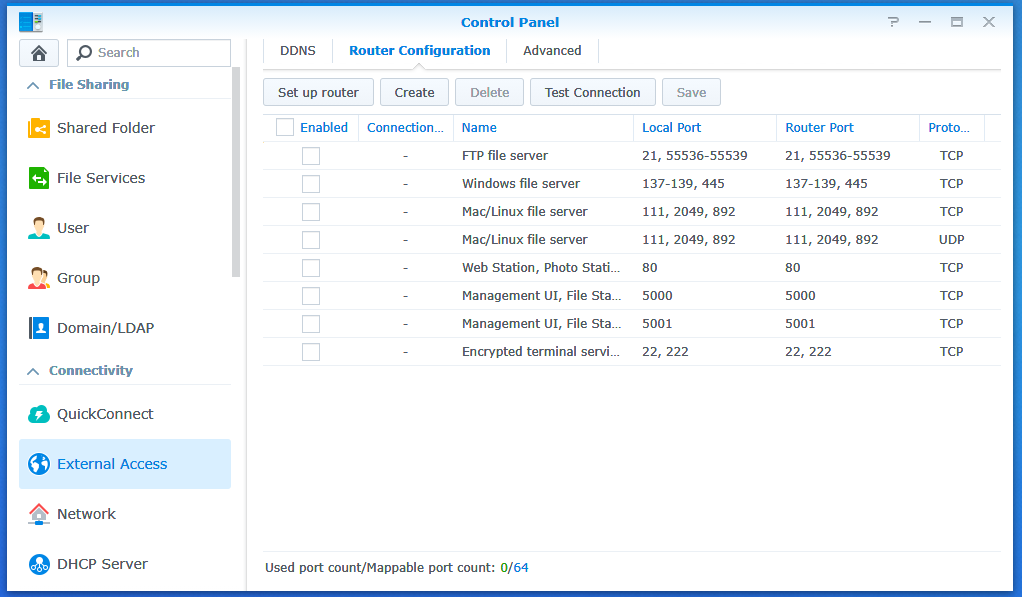The image size is (1022, 597).
Task: Open Domain/LDAP icon
Action: point(39,328)
